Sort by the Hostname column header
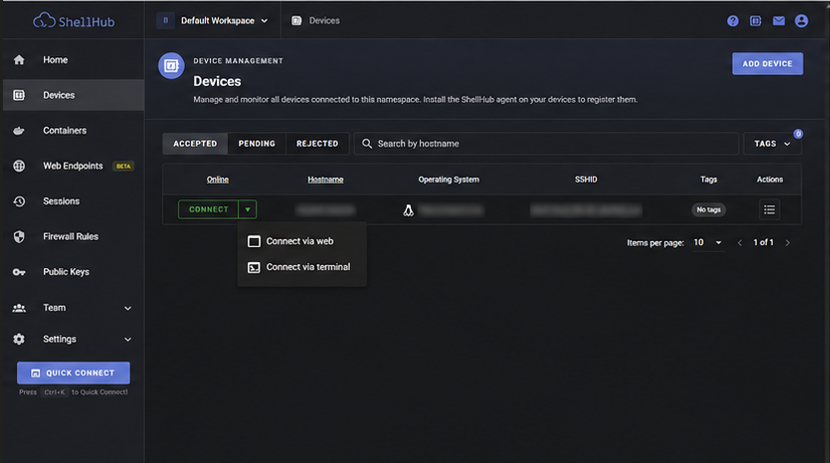The height and width of the screenshot is (463, 830). (x=326, y=179)
